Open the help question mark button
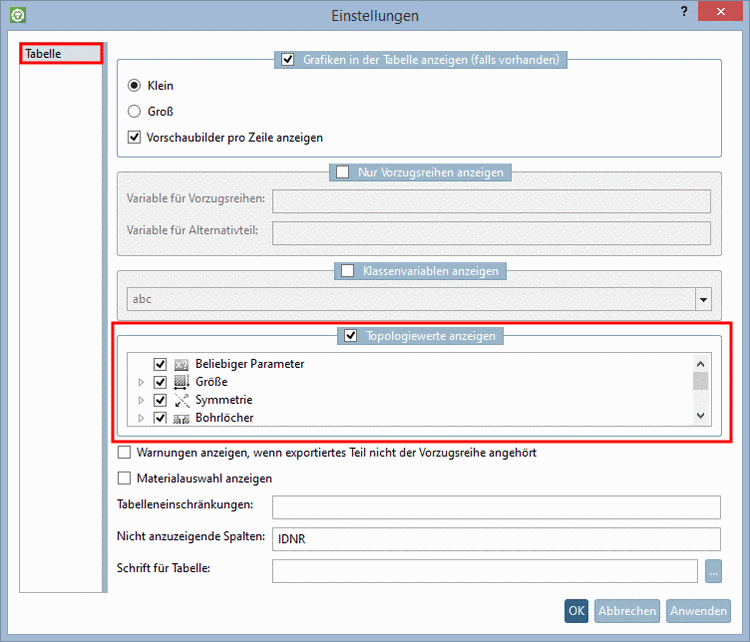This screenshot has width=750, height=642. coord(684,11)
